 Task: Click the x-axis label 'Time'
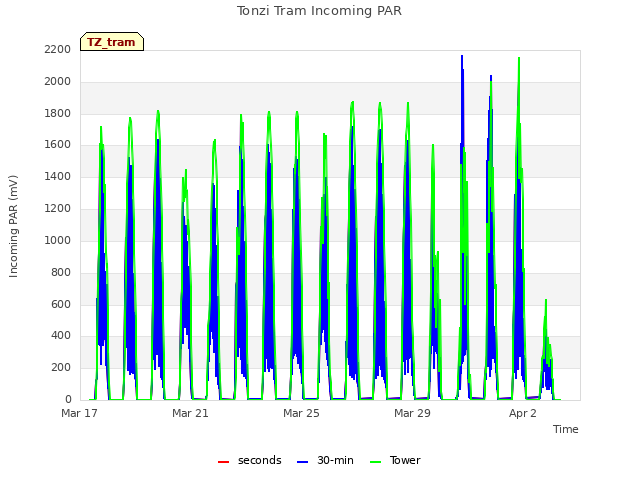[566, 429]
